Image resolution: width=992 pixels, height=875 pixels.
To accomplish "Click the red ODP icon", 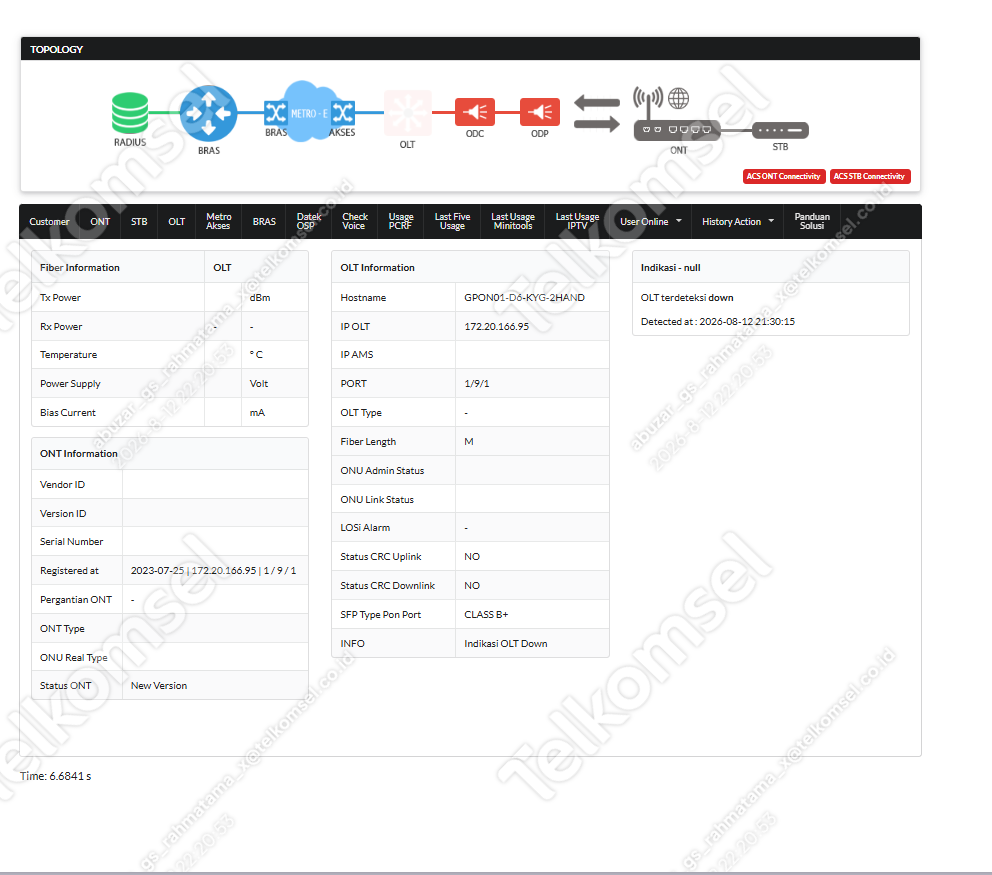I will click(x=540, y=113).
